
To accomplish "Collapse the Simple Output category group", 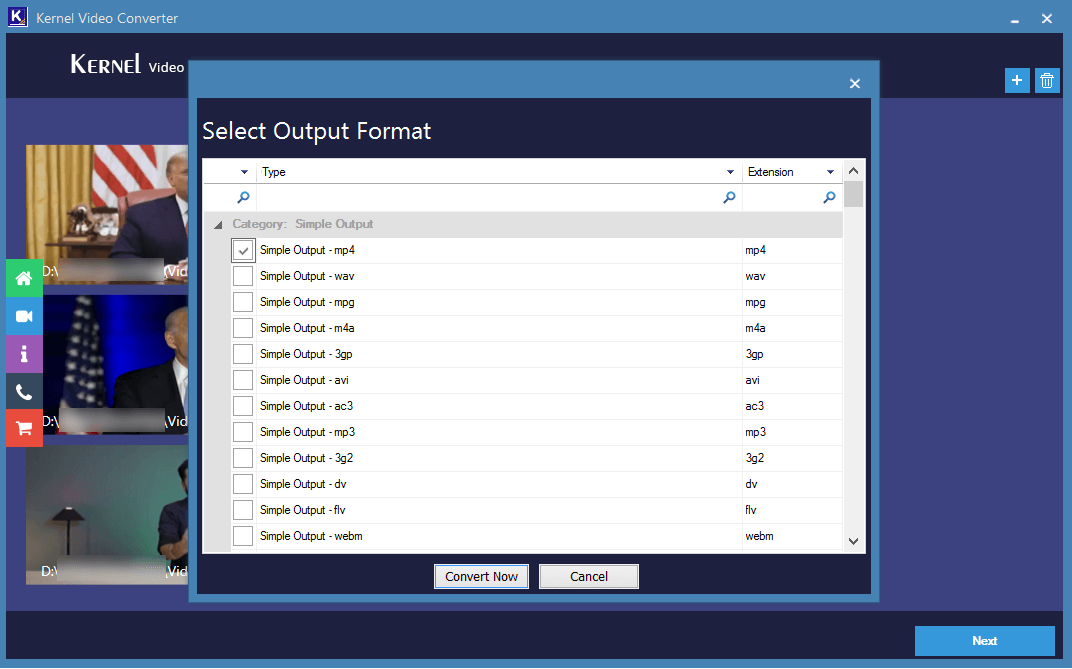I will click(217, 224).
